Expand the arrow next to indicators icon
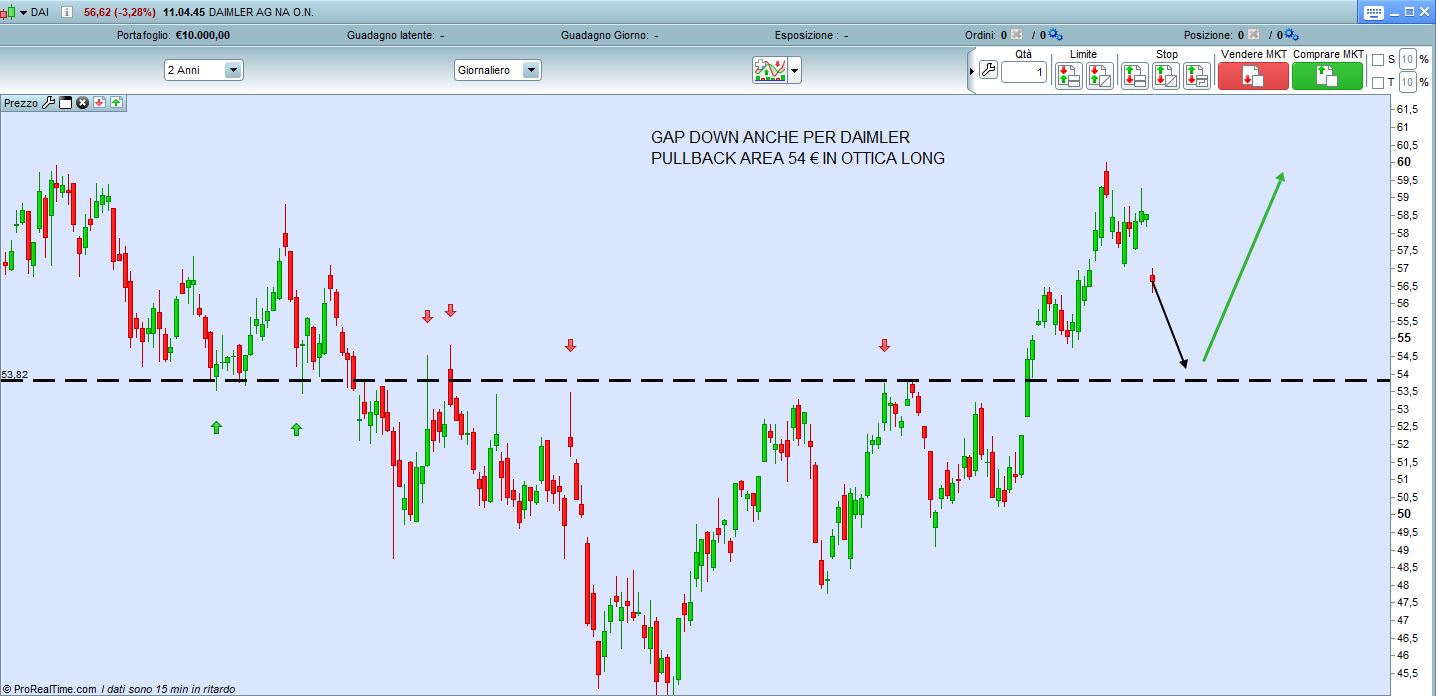Image resolution: width=1436 pixels, height=696 pixels. (x=795, y=70)
